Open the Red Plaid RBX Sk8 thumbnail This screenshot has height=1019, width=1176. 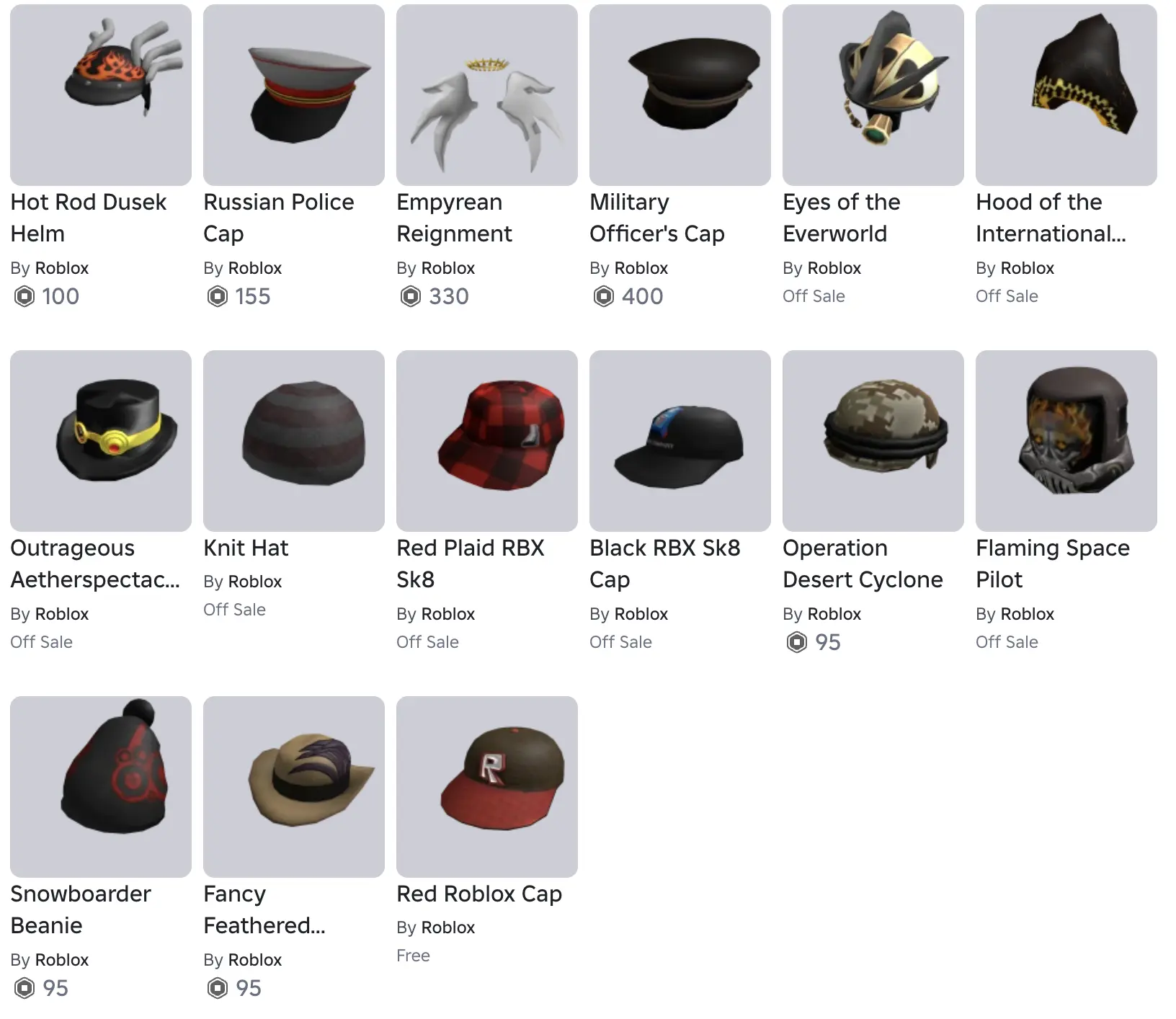pos(487,441)
